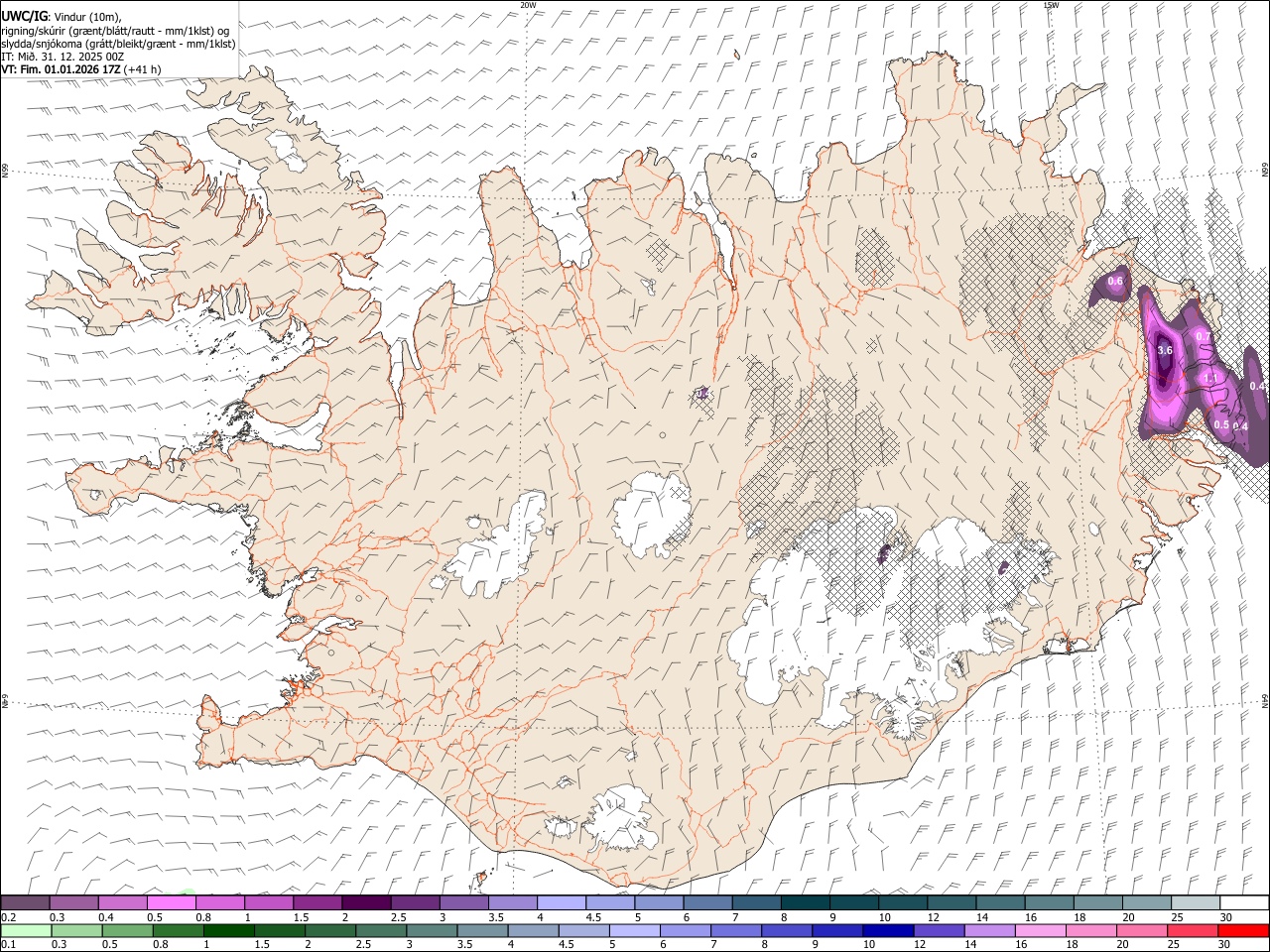Image resolution: width=1270 pixels, height=952 pixels.
Task: Click the 15W longitude label
Action: click(x=1051, y=5)
